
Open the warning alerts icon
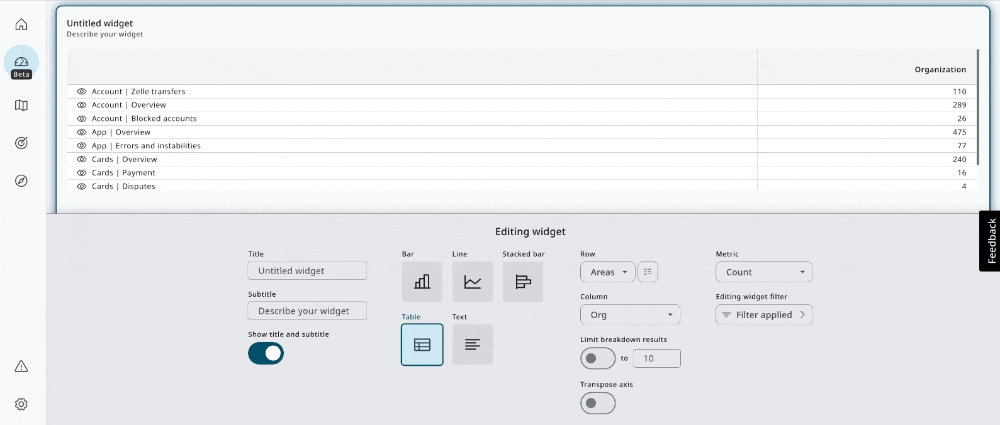[x=21, y=367]
